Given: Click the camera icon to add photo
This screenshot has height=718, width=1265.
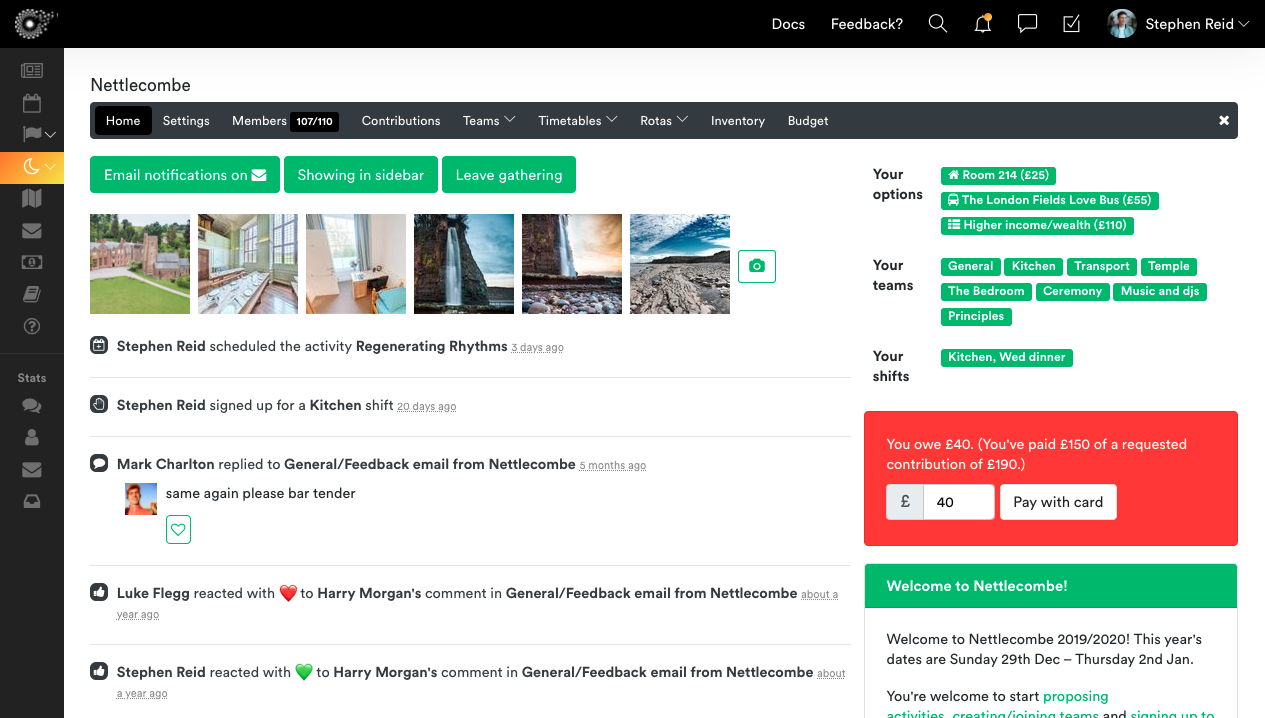Looking at the screenshot, I should (x=757, y=266).
